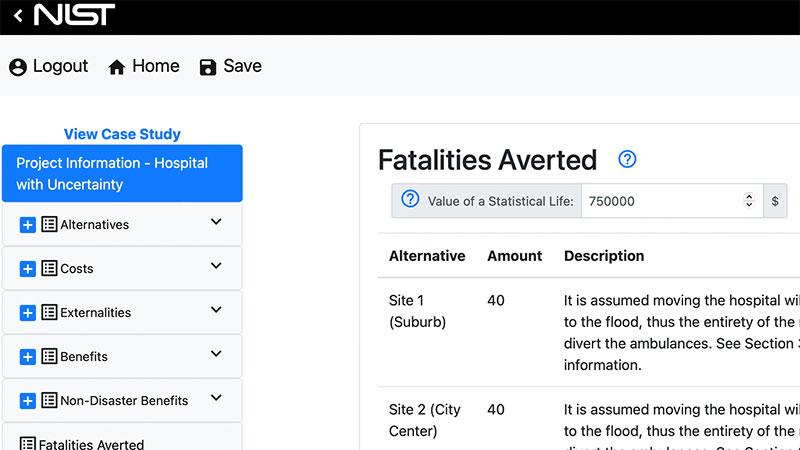Image resolution: width=800 pixels, height=450 pixels.
Task: Click the back arrow beside NIST logo
Action: pos(18,16)
